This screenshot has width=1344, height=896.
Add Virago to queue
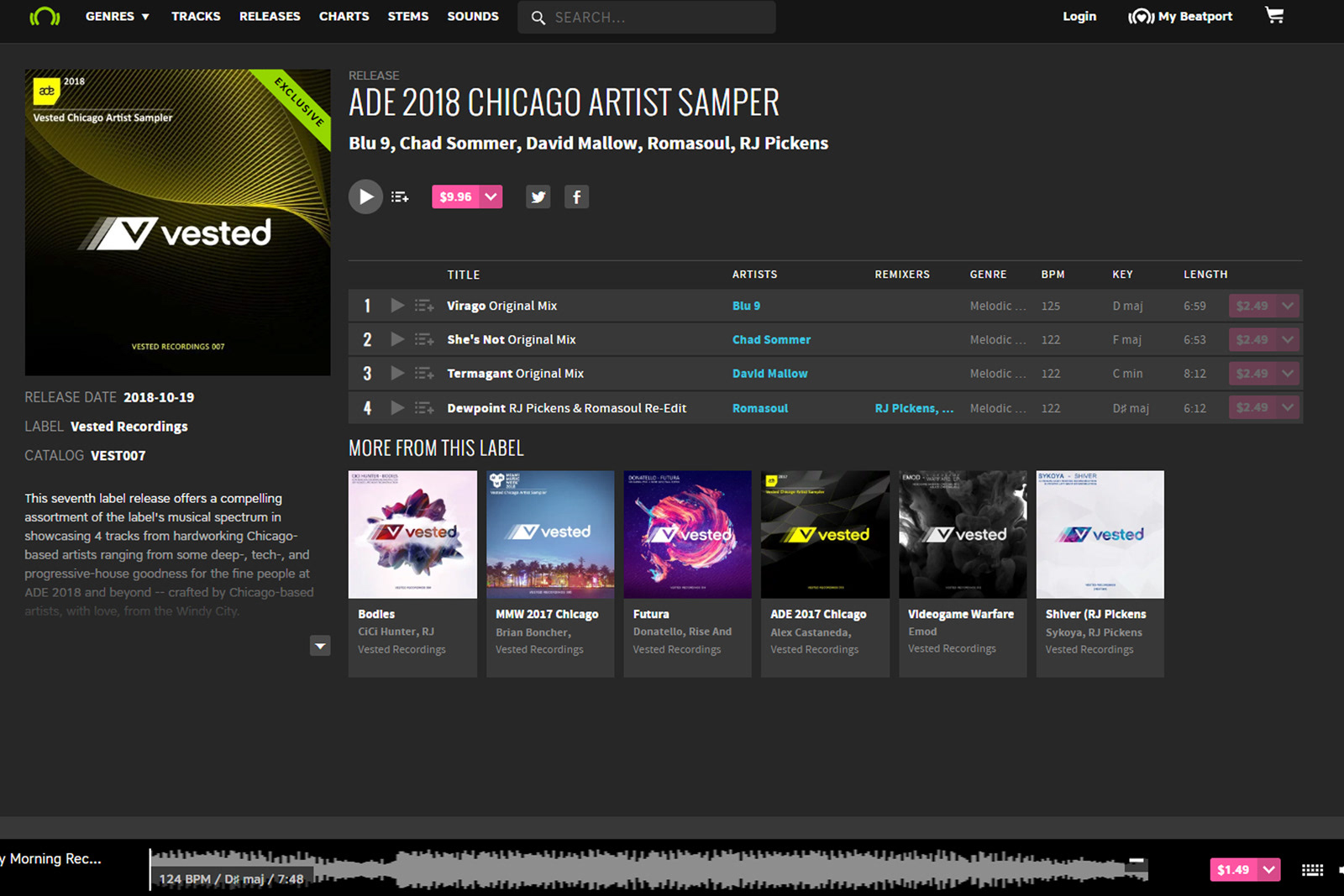424,306
